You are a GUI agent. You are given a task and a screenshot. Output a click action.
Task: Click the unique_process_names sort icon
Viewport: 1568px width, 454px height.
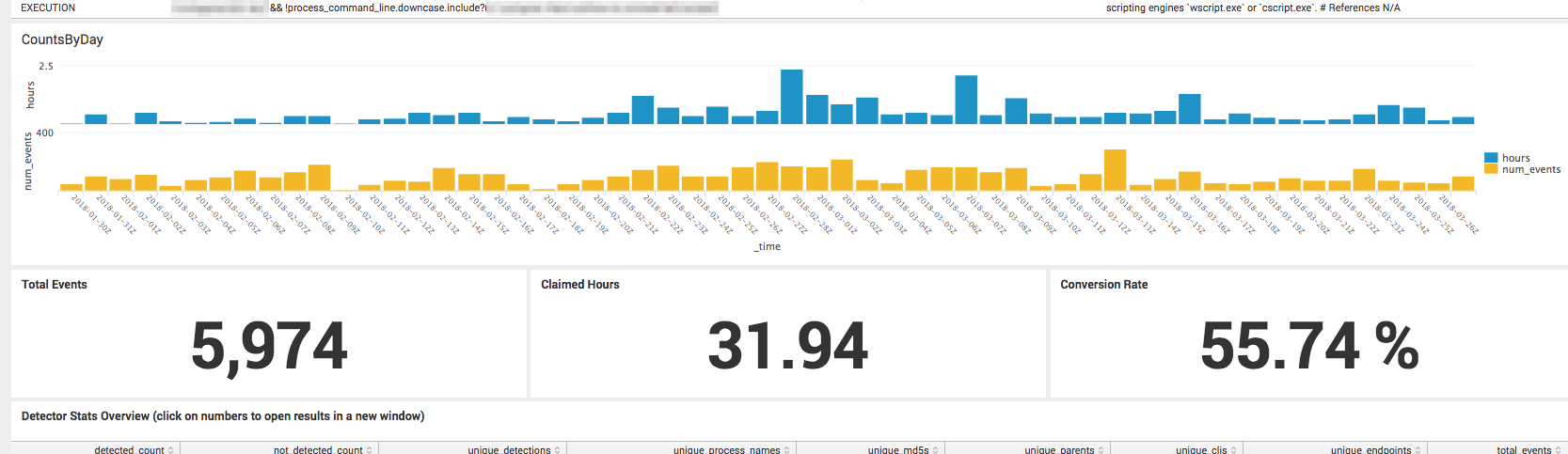pyautogui.click(x=786, y=450)
